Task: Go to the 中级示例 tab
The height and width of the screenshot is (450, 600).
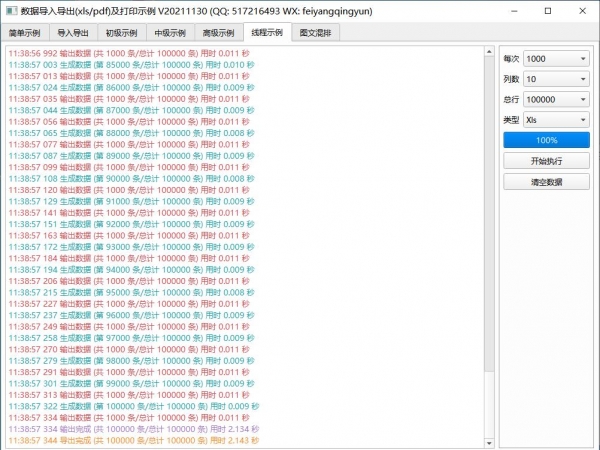Action: [171, 33]
